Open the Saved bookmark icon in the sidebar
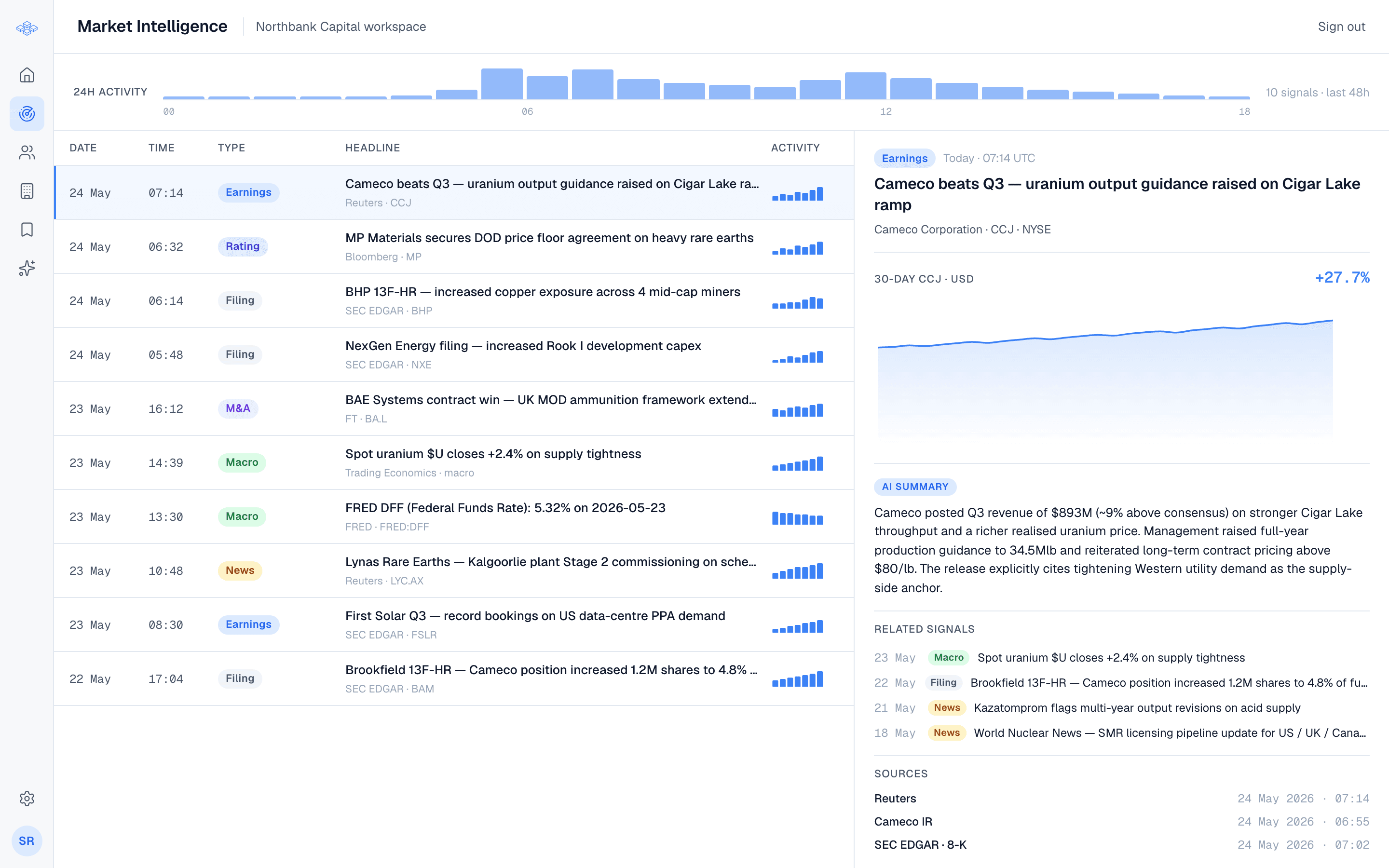The image size is (1389, 868). tap(27, 230)
